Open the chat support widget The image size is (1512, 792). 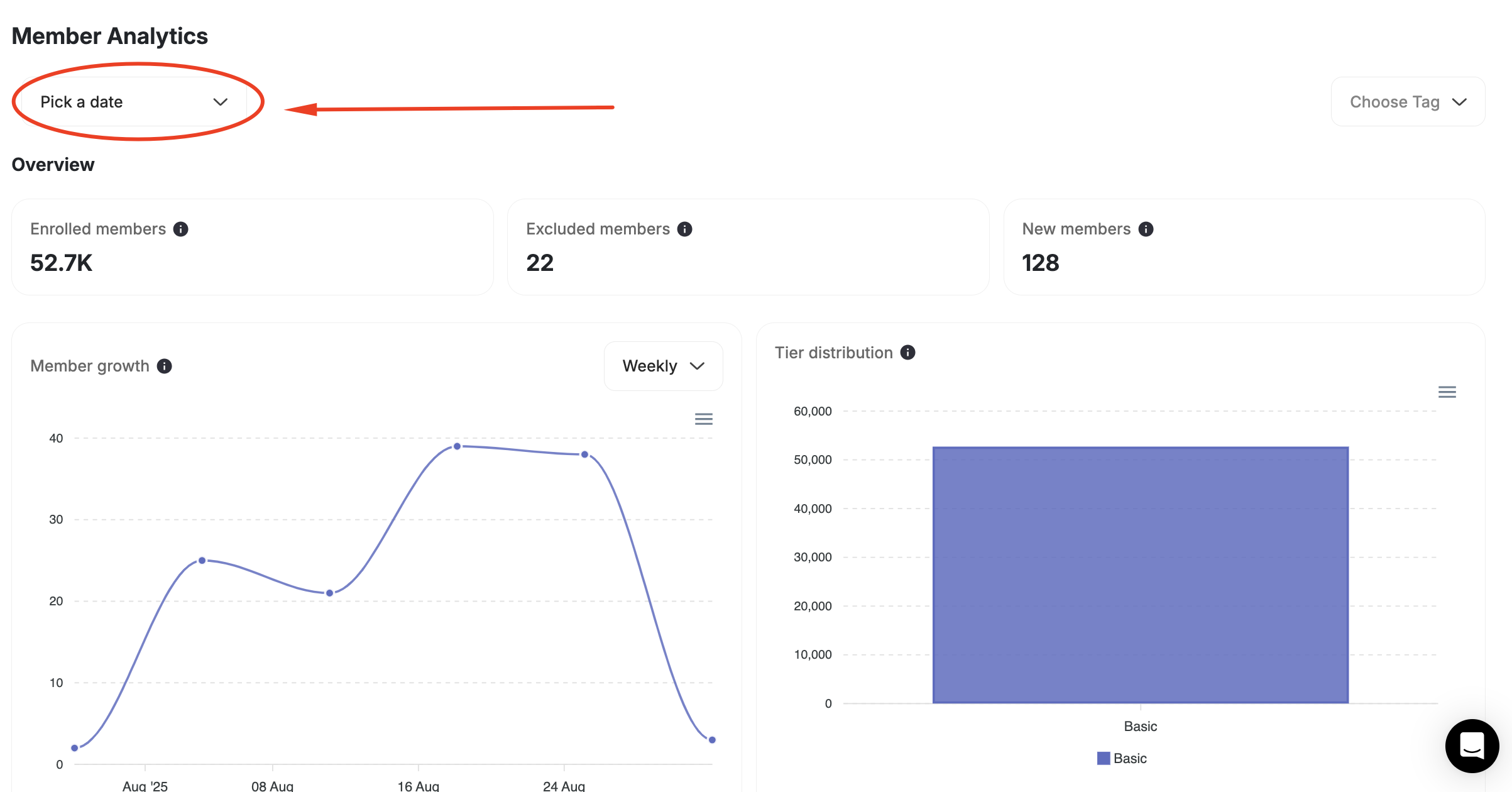pos(1472,746)
